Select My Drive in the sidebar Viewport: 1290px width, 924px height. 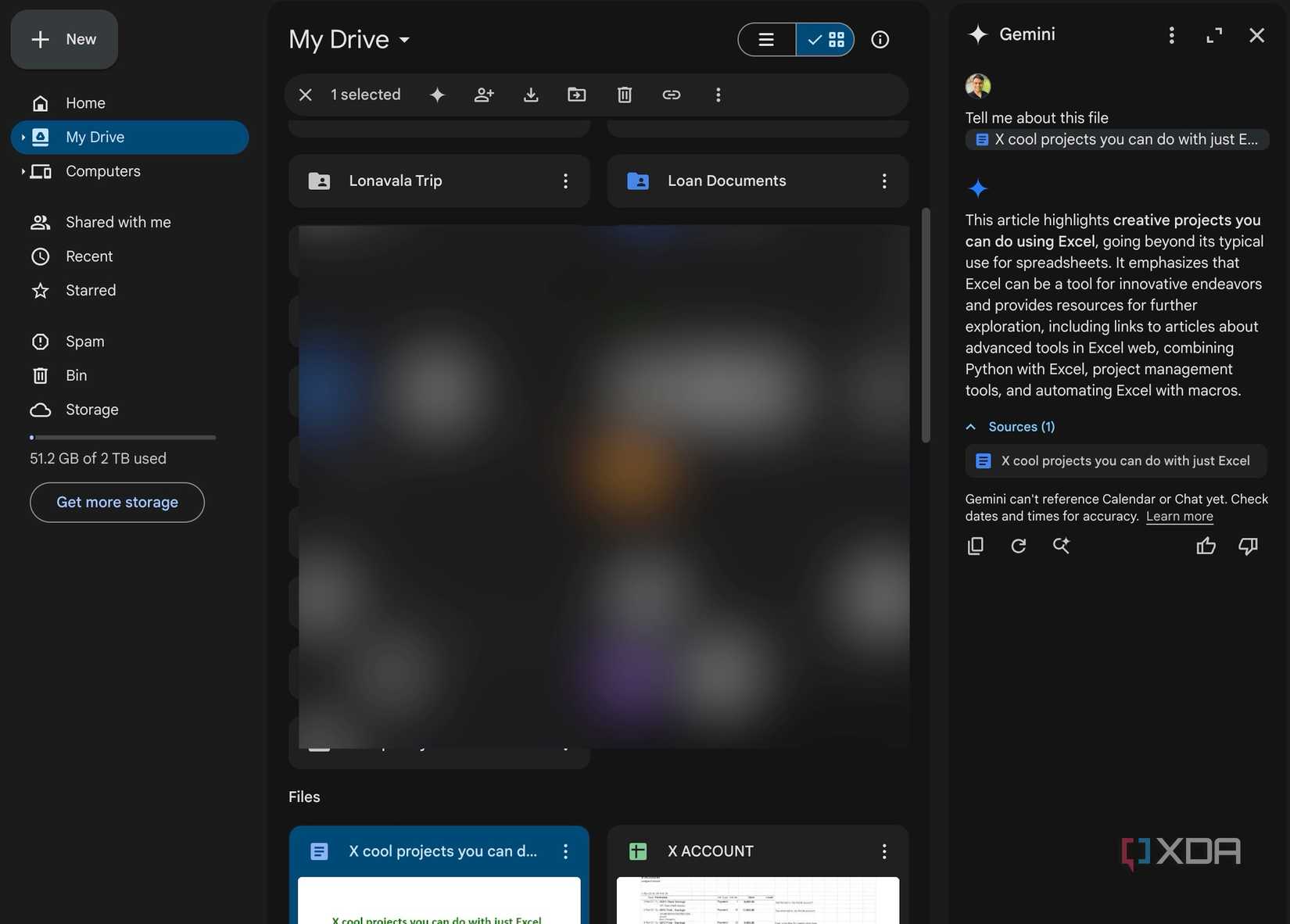pyautogui.click(x=130, y=137)
